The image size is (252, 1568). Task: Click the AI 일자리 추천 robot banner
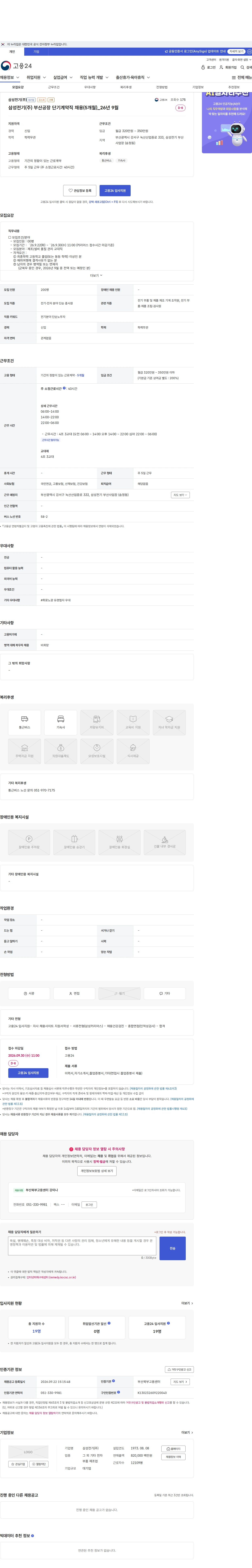227,122
